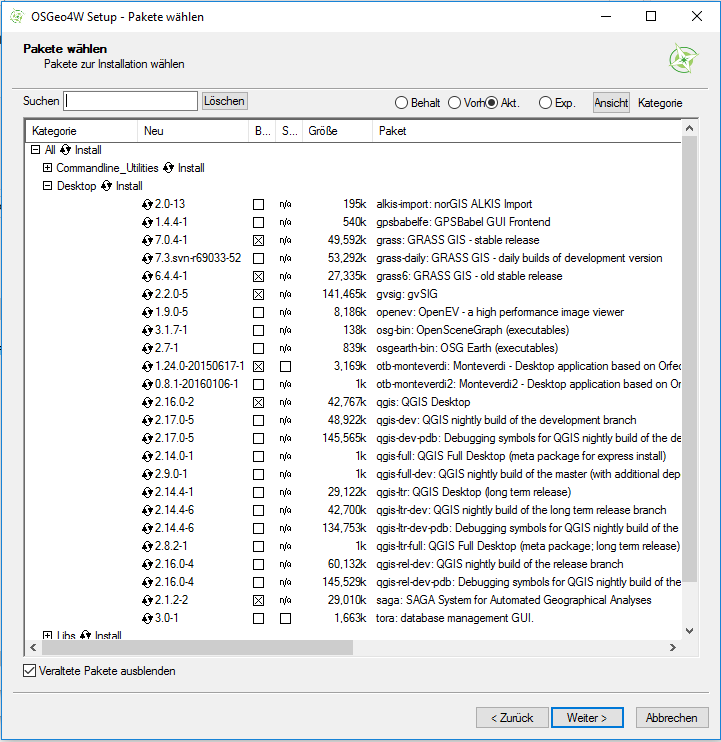
Task: Click the Paket column header
Action: click(527, 131)
